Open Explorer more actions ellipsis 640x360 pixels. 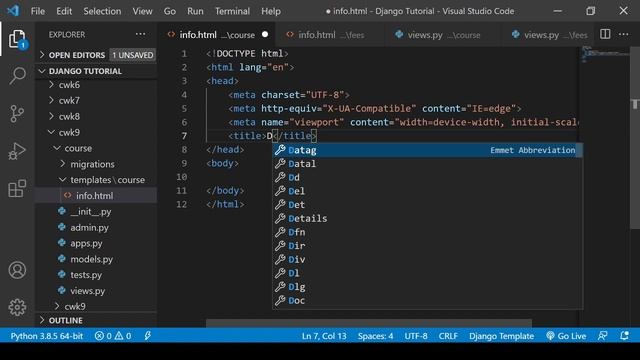tap(140, 34)
